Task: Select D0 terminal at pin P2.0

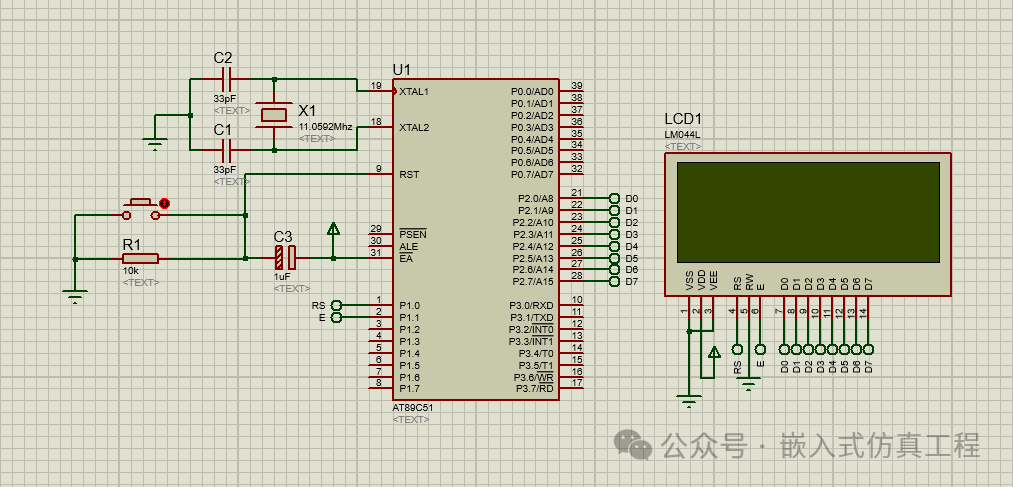Action: point(614,199)
